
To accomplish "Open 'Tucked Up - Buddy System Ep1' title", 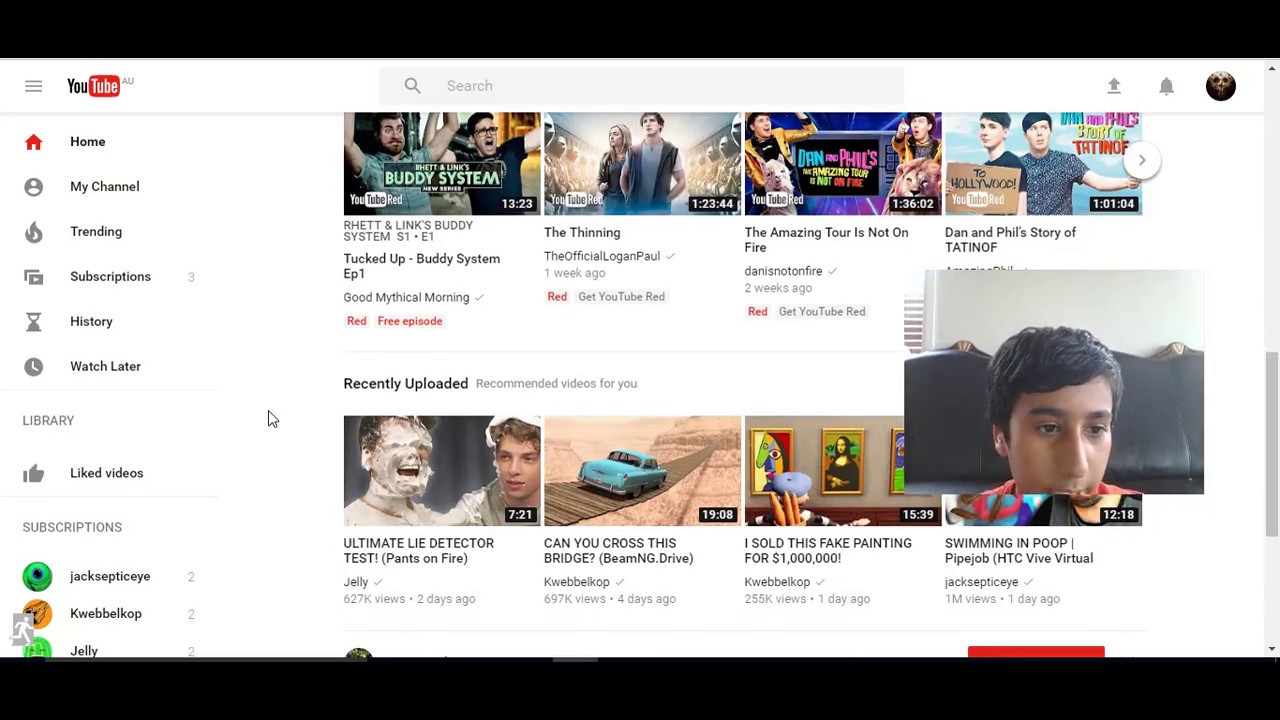I will [x=421, y=266].
